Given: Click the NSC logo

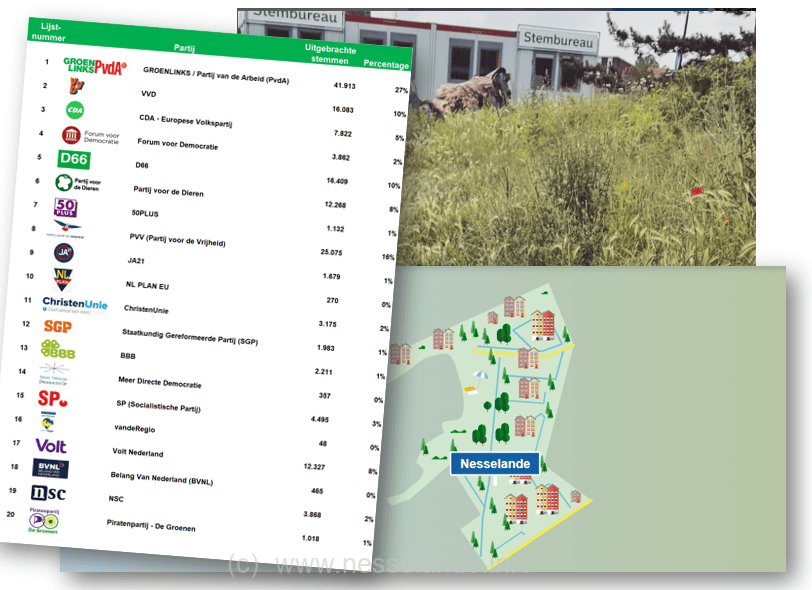Looking at the screenshot, I should pyautogui.click(x=48, y=493).
